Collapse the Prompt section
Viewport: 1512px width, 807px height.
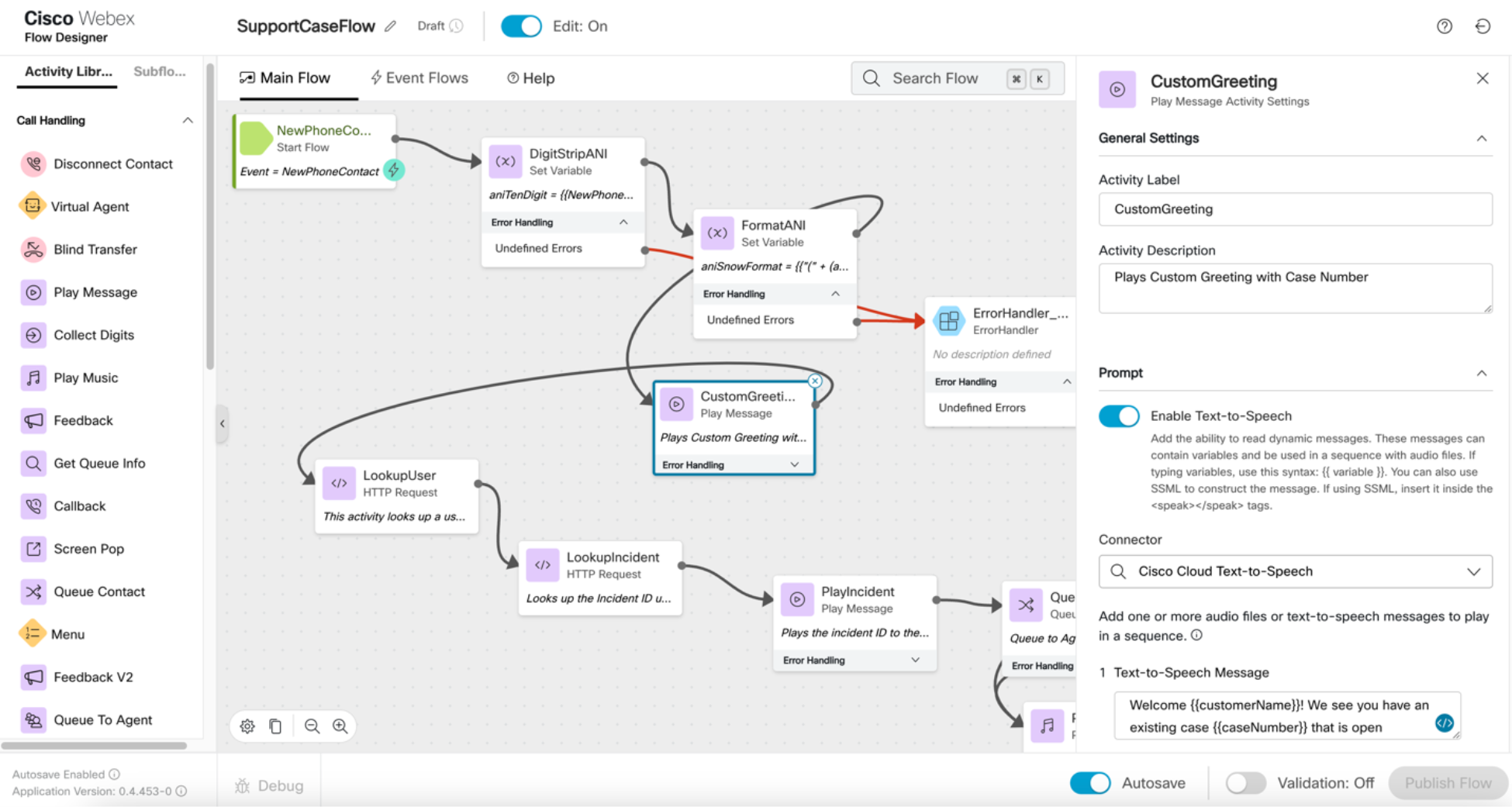[1481, 373]
